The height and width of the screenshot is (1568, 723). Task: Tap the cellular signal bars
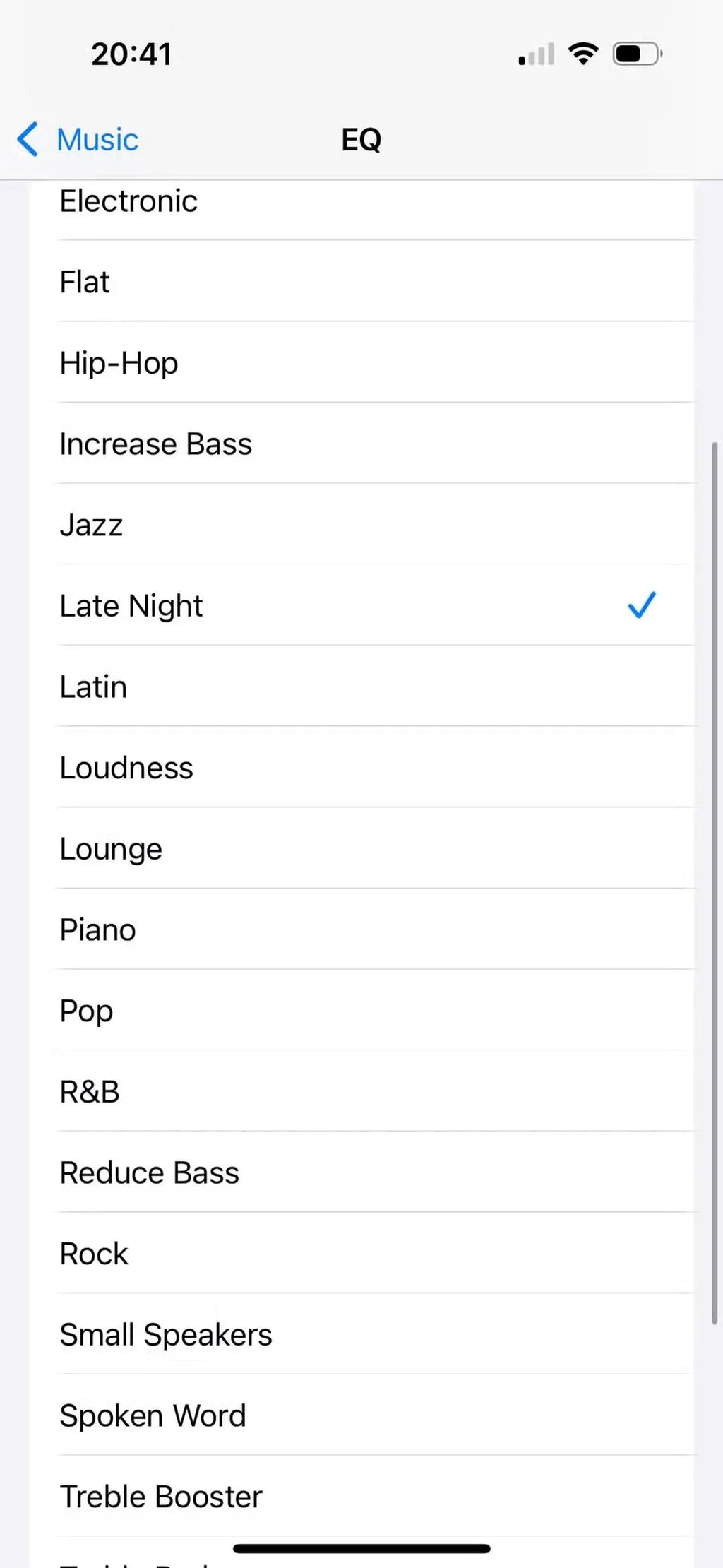pyautogui.click(x=537, y=54)
